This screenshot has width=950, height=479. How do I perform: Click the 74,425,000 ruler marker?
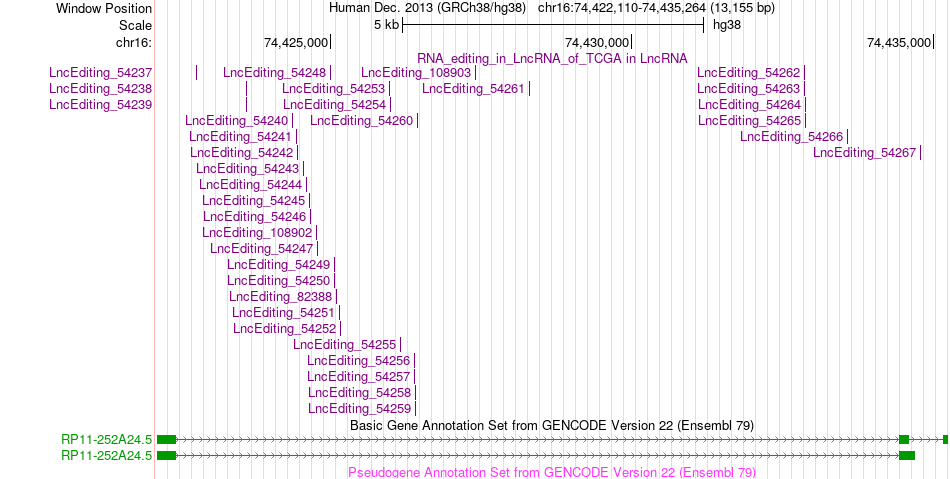pyautogui.click(x=296, y=42)
